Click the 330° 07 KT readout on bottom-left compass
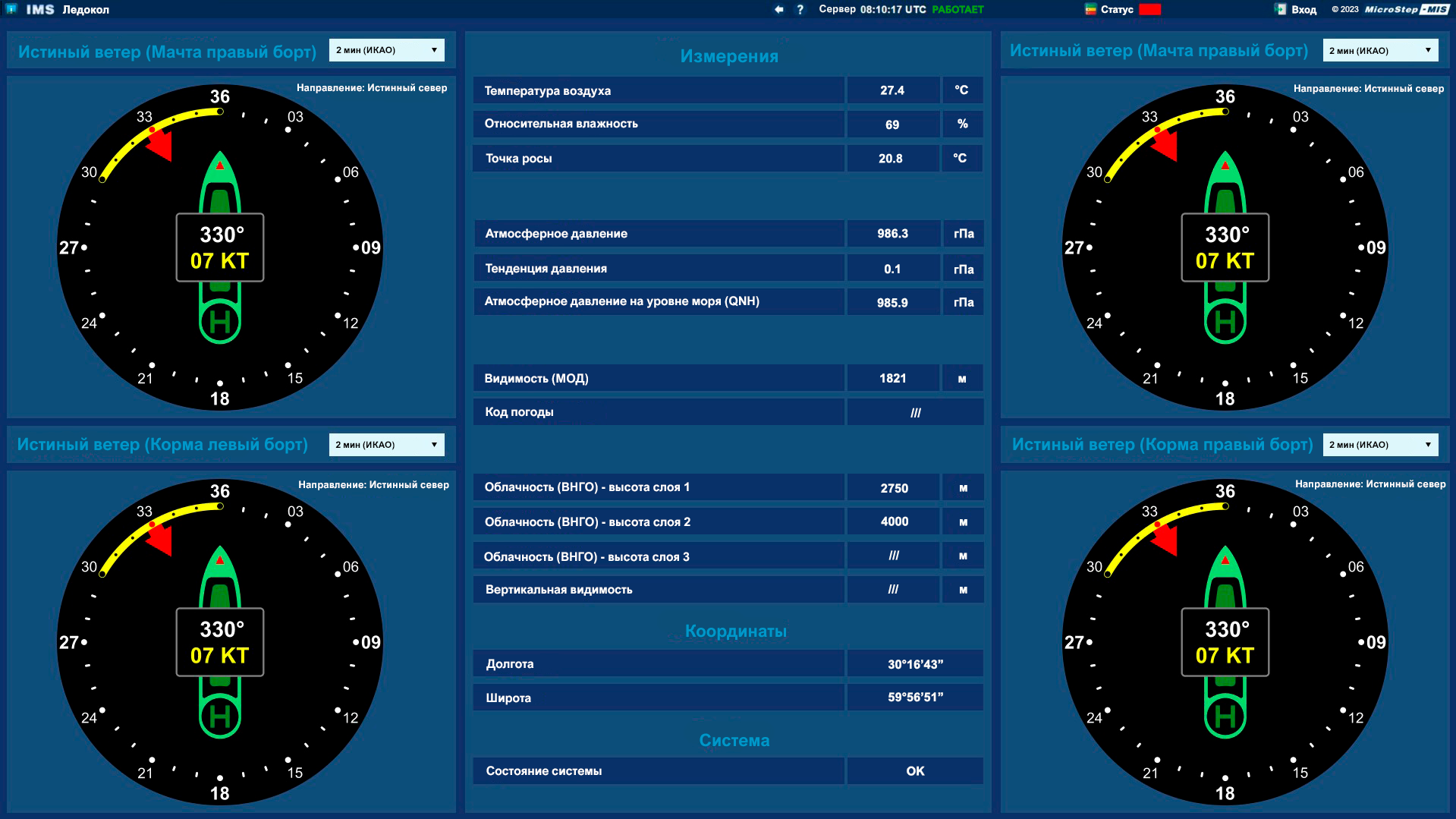Image resolution: width=1456 pixels, height=819 pixels. point(220,642)
